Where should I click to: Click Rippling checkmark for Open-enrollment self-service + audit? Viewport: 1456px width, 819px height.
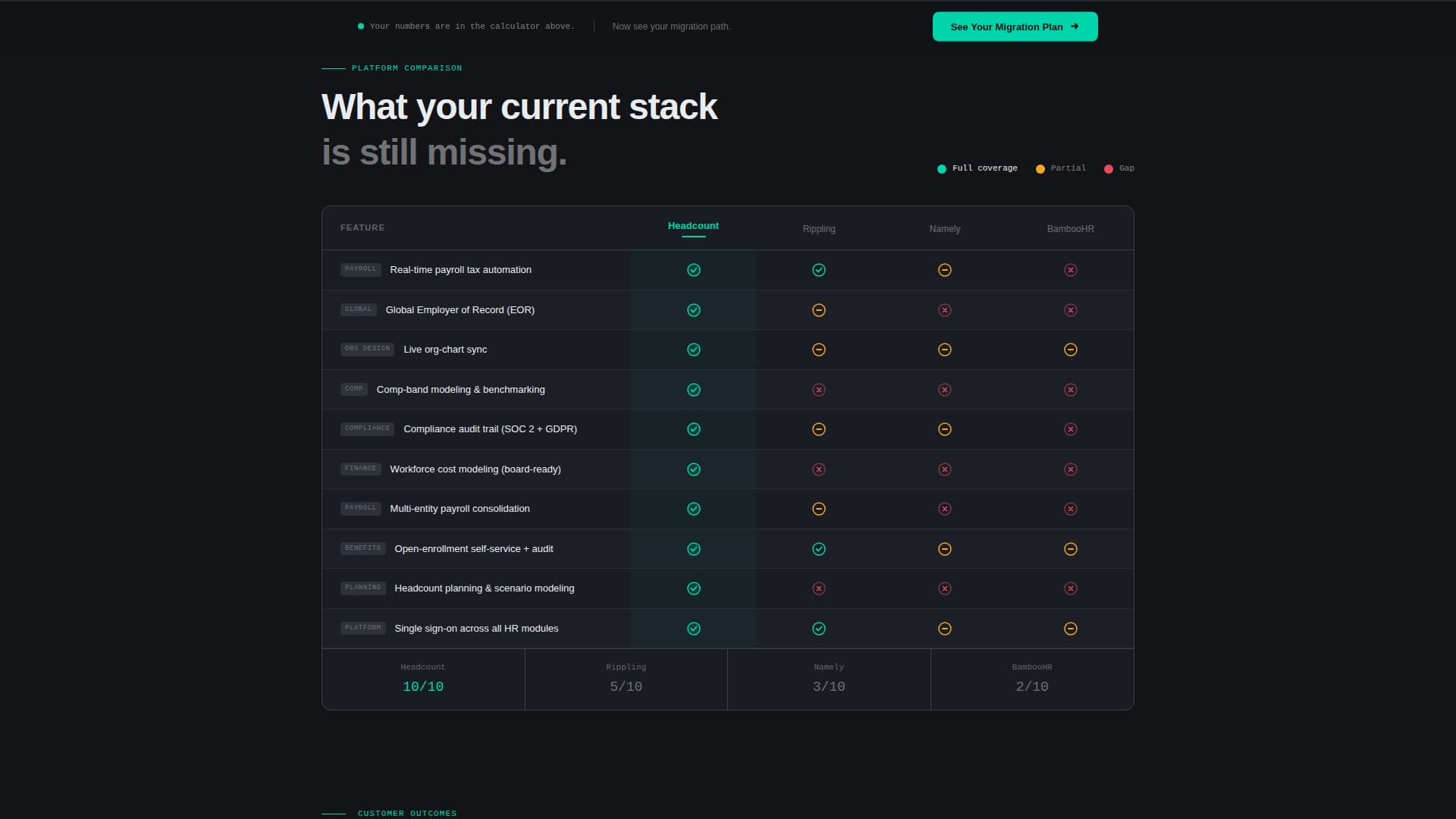(x=819, y=549)
